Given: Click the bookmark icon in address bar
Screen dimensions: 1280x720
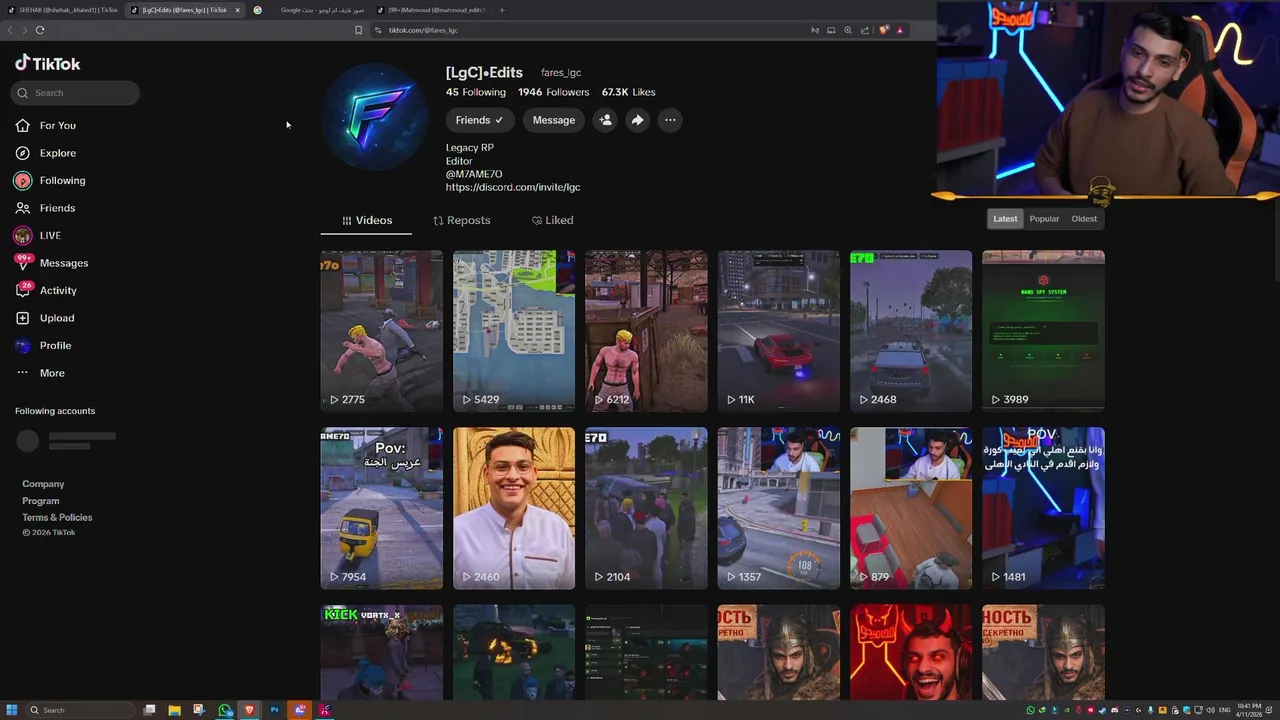Looking at the screenshot, I should click(358, 30).
